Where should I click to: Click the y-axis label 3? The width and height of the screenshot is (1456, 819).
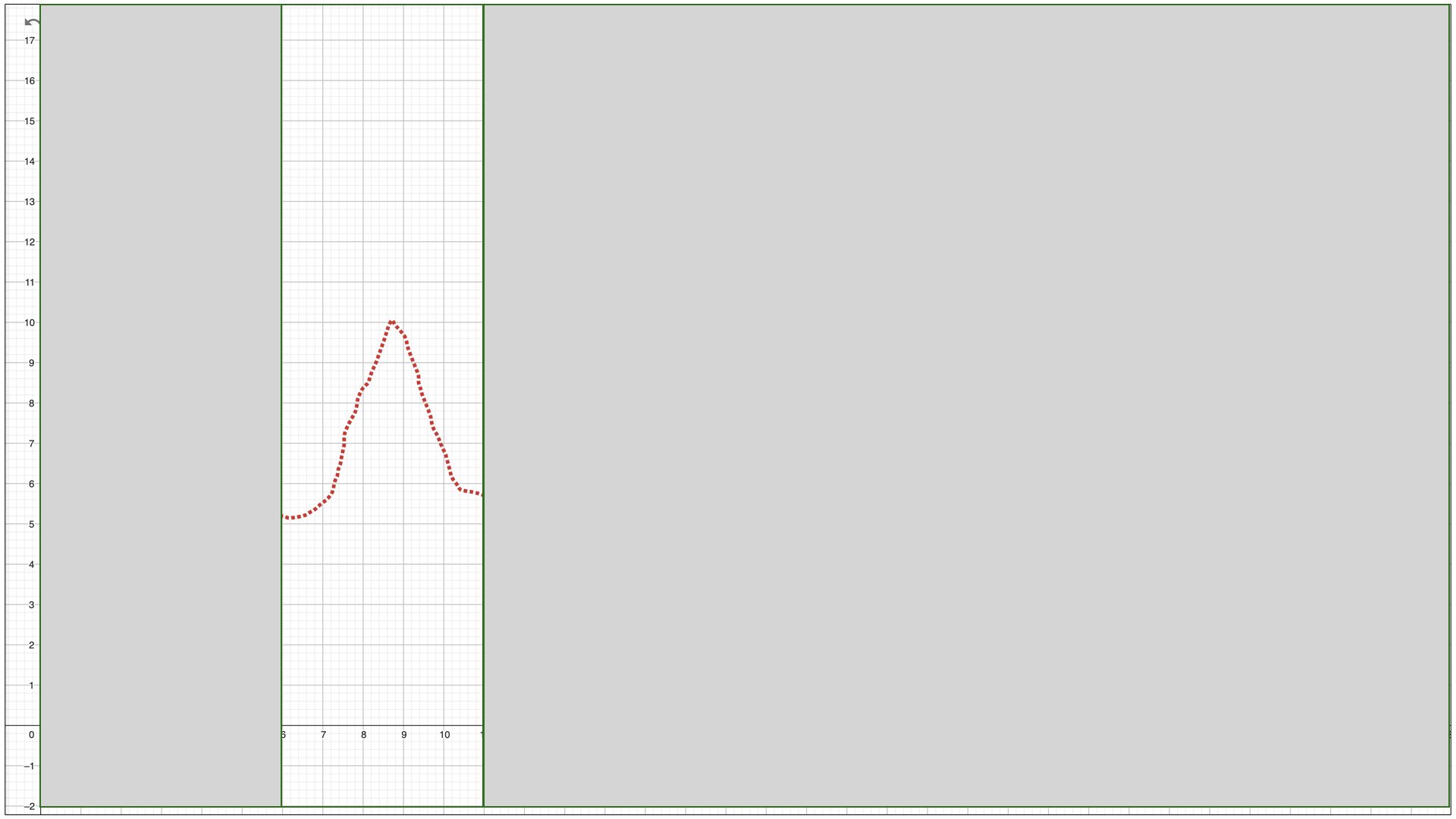pos(31,604)
